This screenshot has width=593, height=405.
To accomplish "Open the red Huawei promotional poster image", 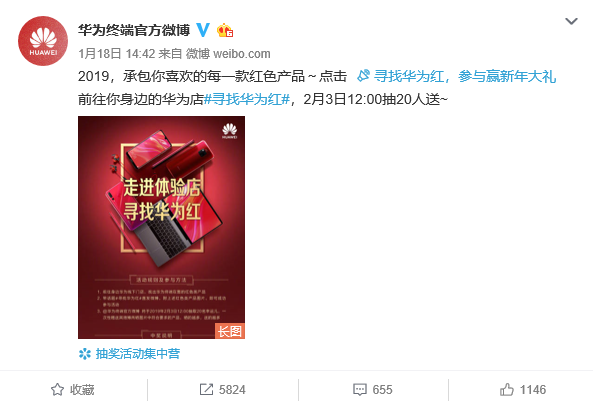I will click(161, 227).
